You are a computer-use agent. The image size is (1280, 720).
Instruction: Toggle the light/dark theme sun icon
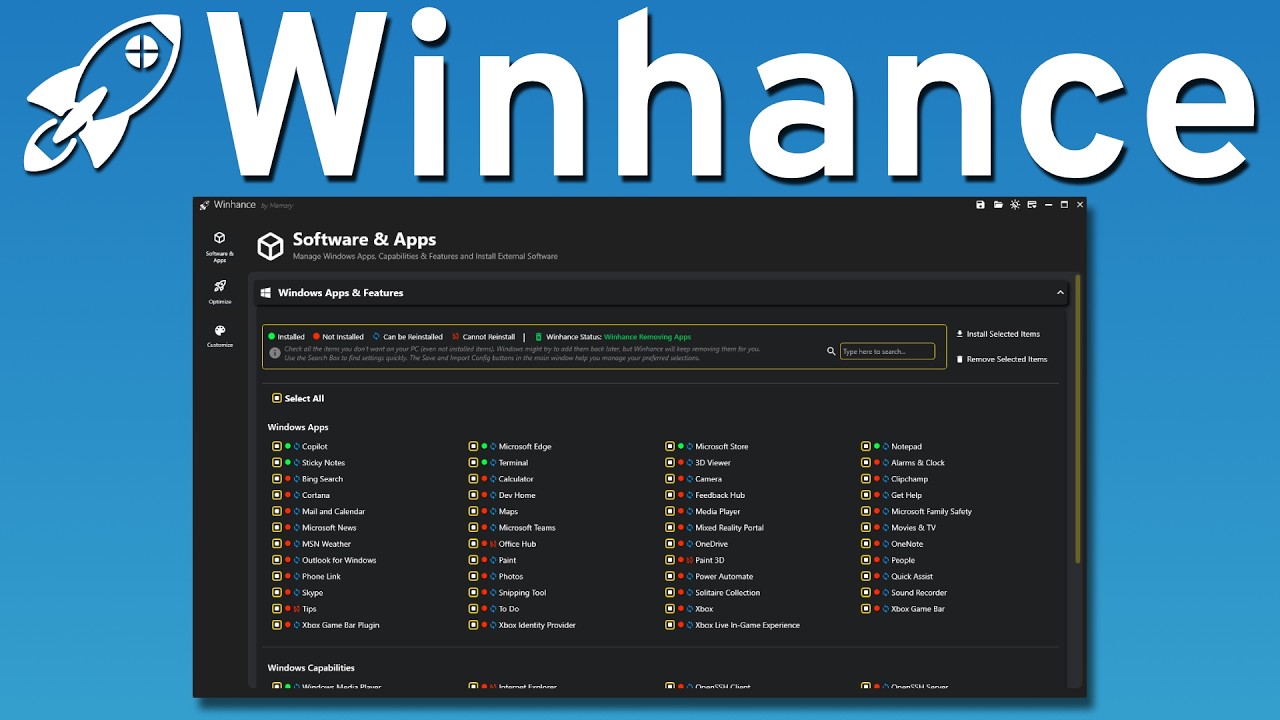(1015, 205)
